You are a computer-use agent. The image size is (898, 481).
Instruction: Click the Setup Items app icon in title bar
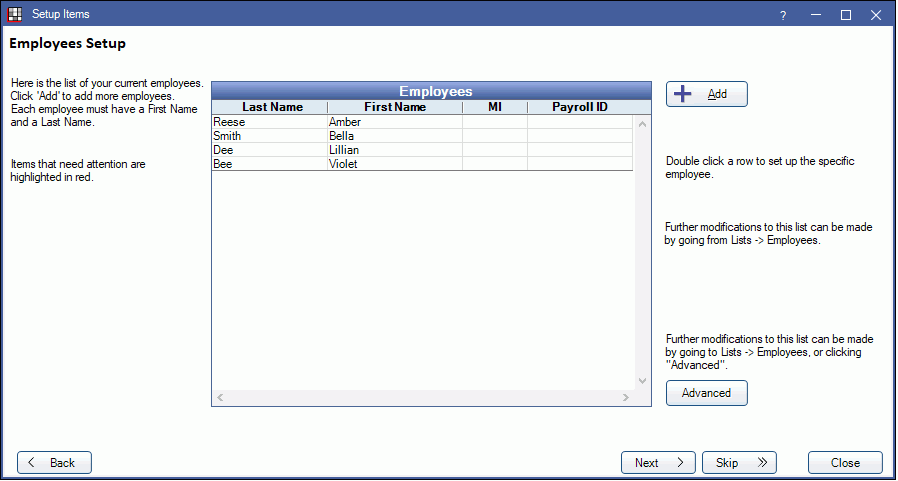coord(15,15)
